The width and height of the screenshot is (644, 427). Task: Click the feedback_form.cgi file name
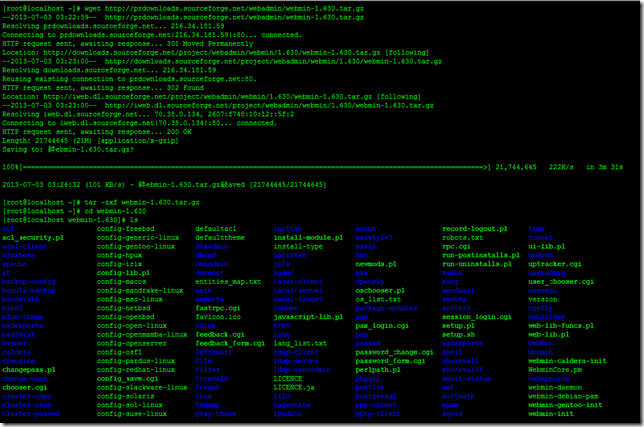click(x=230, y=343)
